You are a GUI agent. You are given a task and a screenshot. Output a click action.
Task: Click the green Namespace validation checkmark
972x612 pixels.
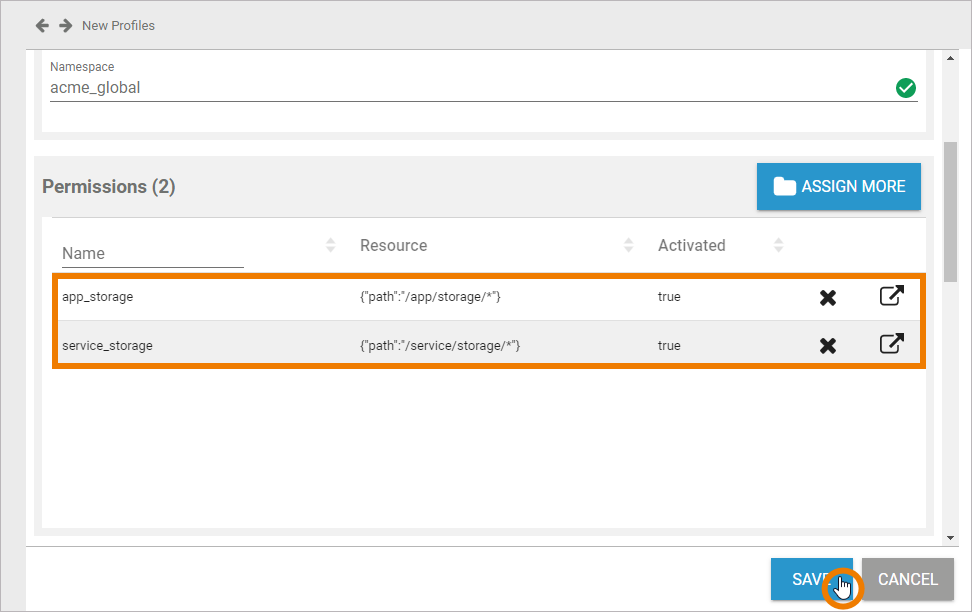[x=906, y=88]
